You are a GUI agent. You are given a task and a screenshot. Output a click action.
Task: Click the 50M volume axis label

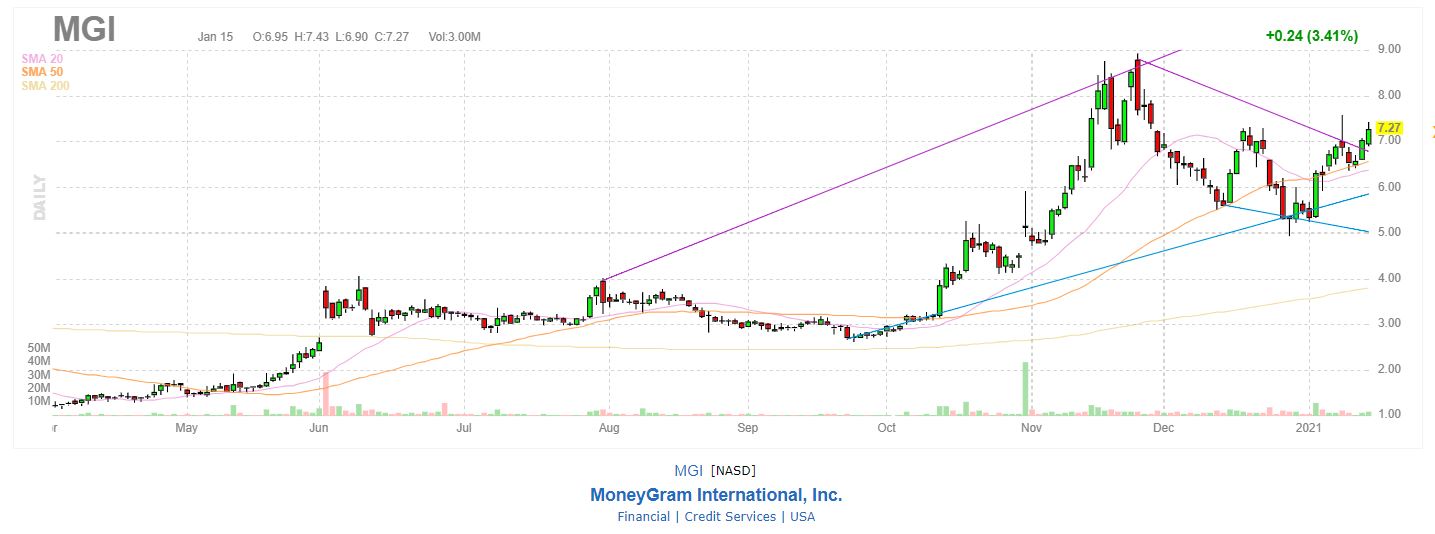pos(40,348)
